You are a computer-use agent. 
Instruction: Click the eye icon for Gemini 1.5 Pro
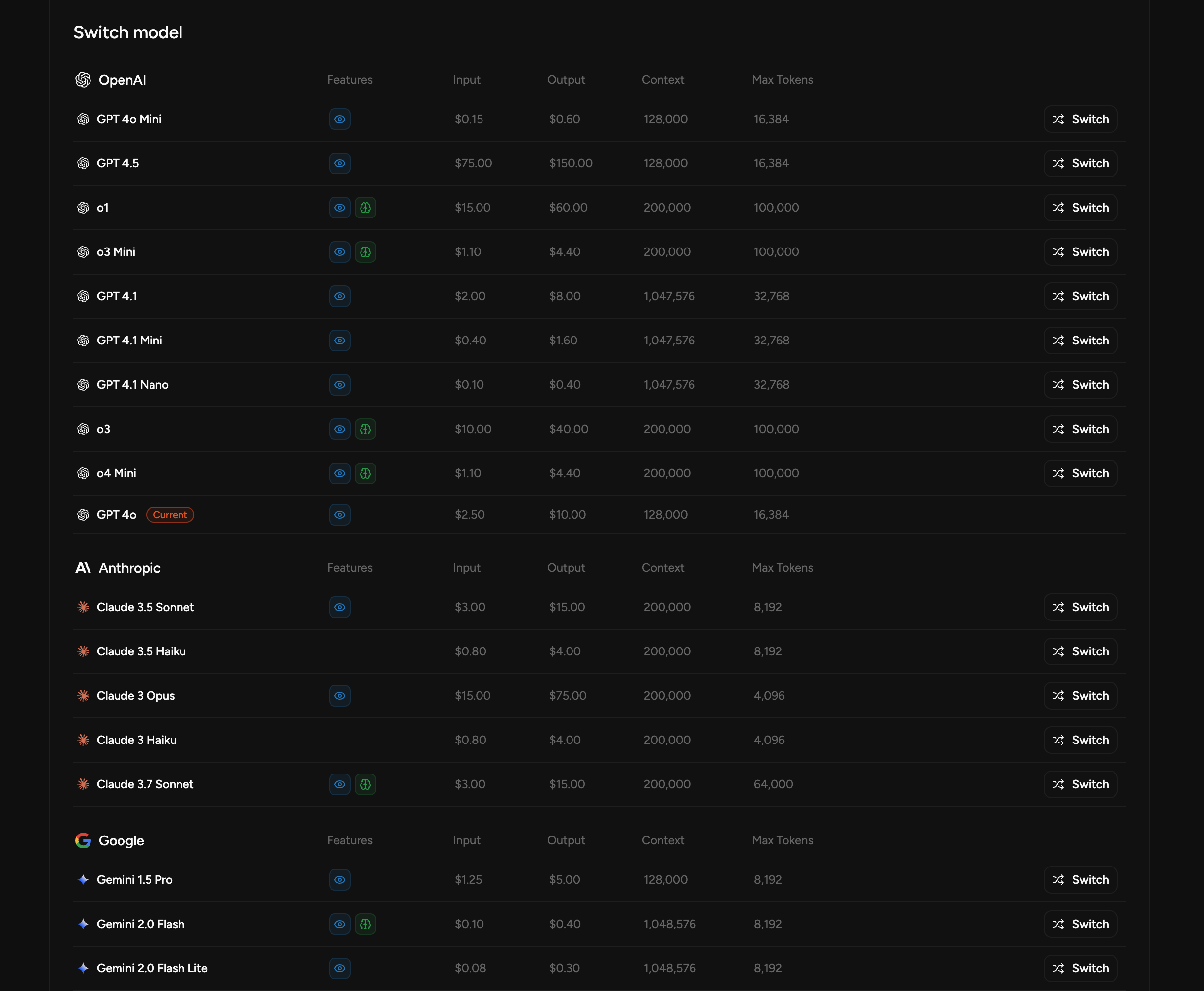pos(339,880)
